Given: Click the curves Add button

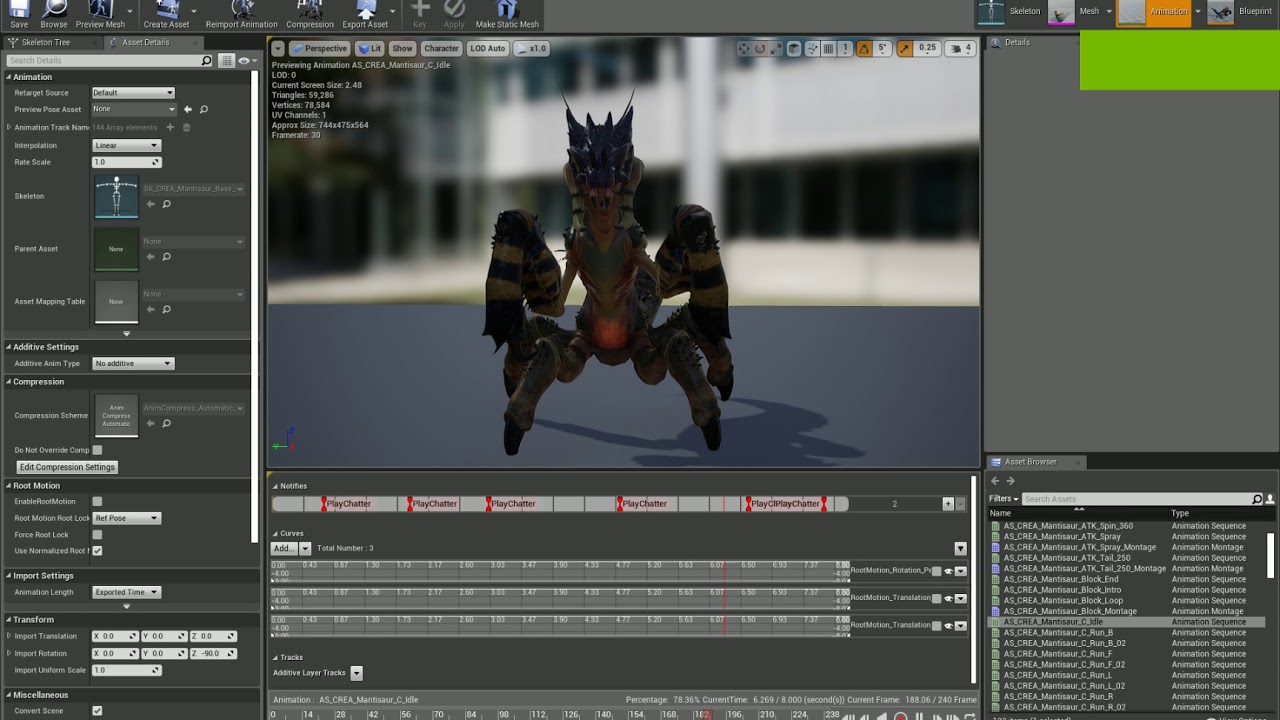Looking at the screenshot, I should tap(285, 548).
